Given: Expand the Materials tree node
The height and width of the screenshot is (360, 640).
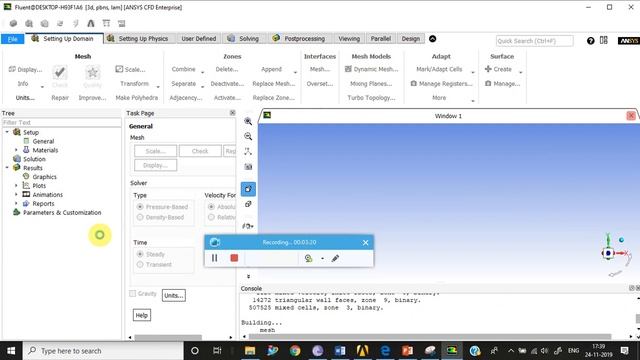Looking at the screenshot, I should [16, 150].
